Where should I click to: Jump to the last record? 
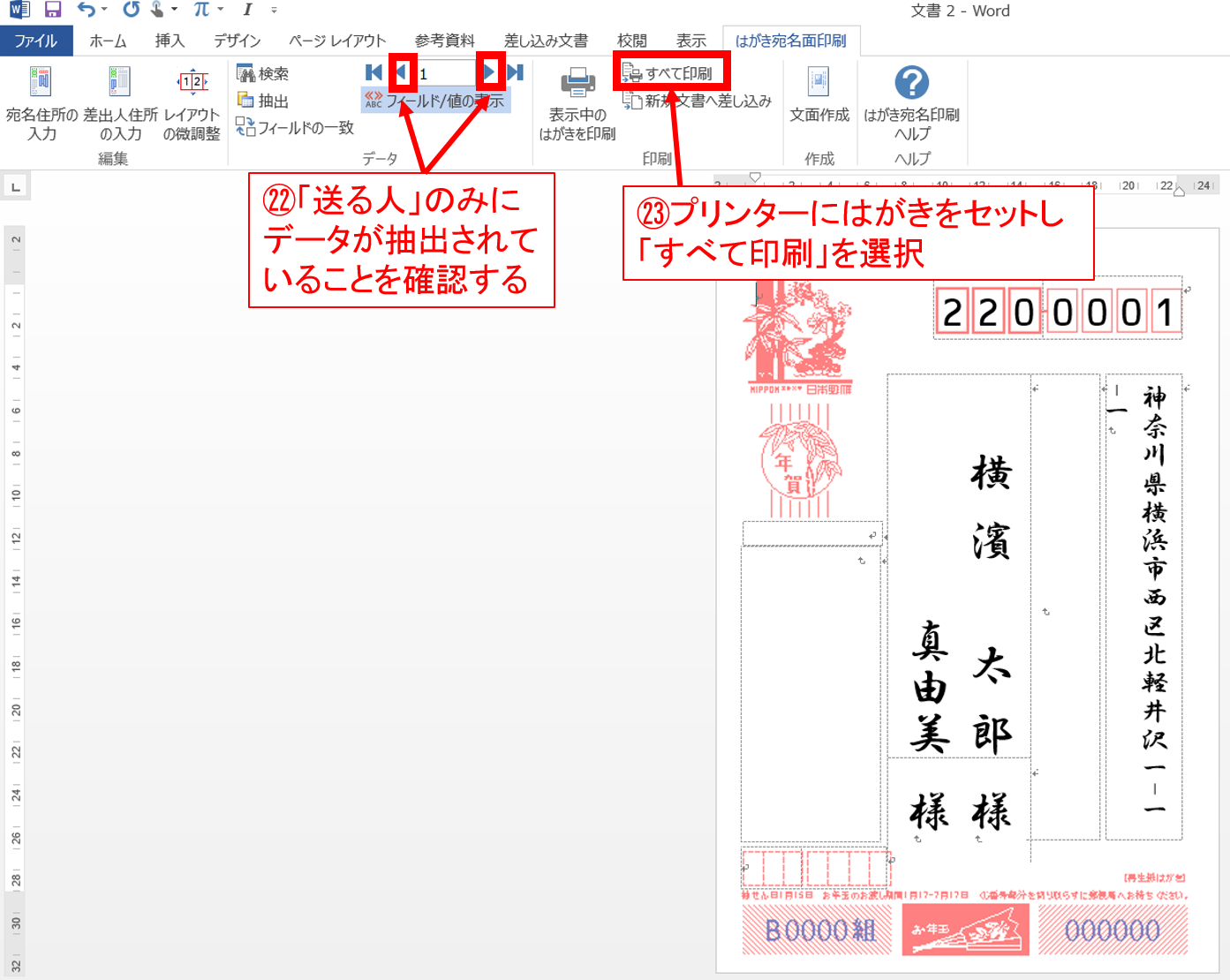tap(516, 72)
